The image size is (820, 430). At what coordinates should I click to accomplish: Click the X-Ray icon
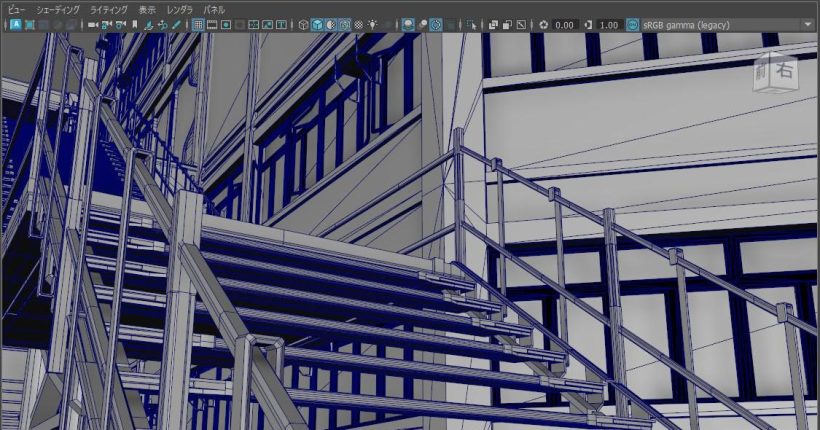494,25
